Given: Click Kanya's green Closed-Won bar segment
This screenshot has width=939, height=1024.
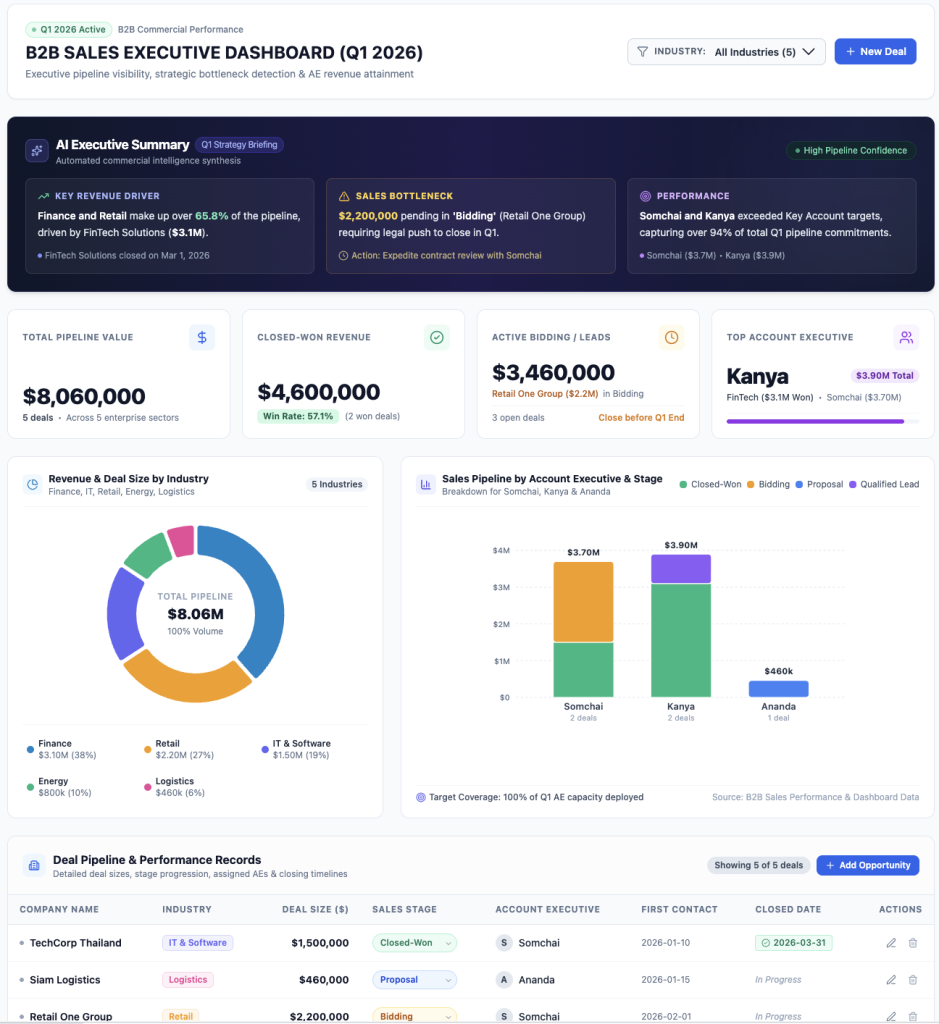Looking at the screenshot, I should click(681, 640).
